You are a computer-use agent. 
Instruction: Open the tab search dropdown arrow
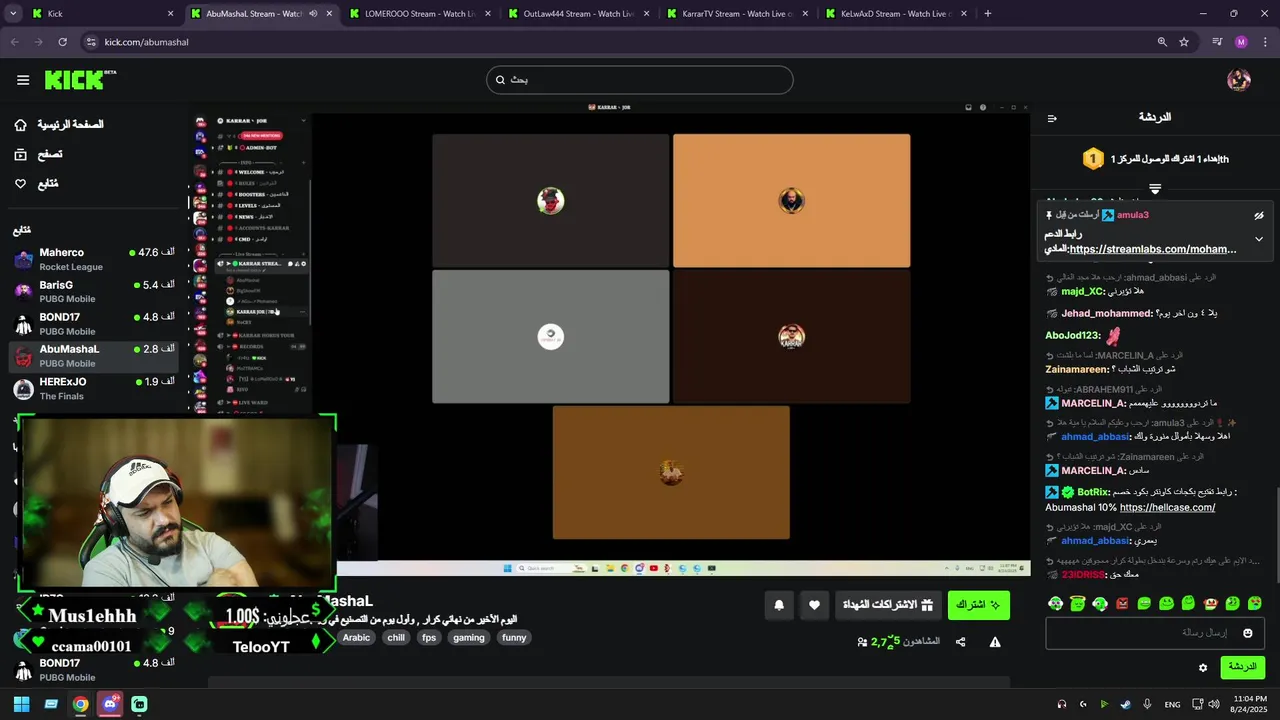coord(13,14)
